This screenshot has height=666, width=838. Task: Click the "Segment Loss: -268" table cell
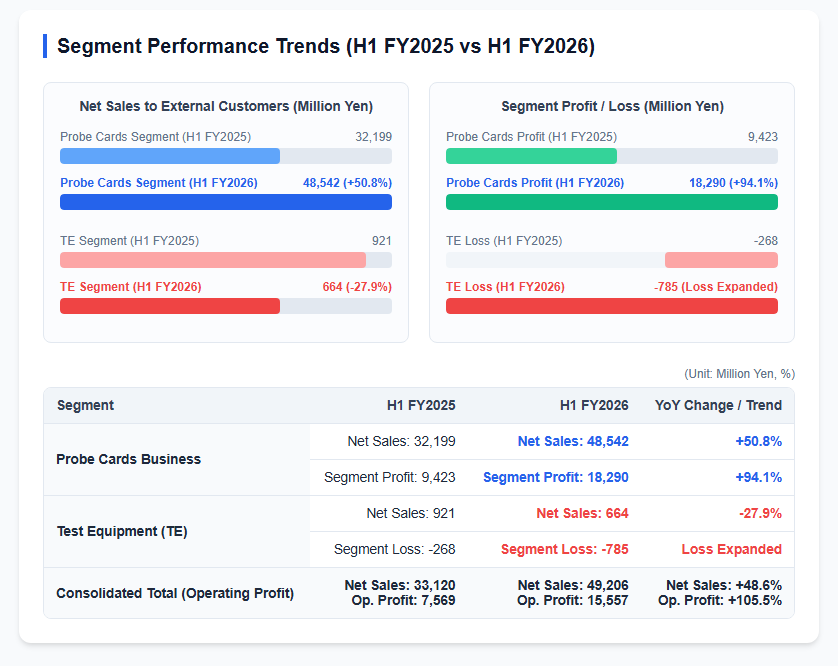394,549
